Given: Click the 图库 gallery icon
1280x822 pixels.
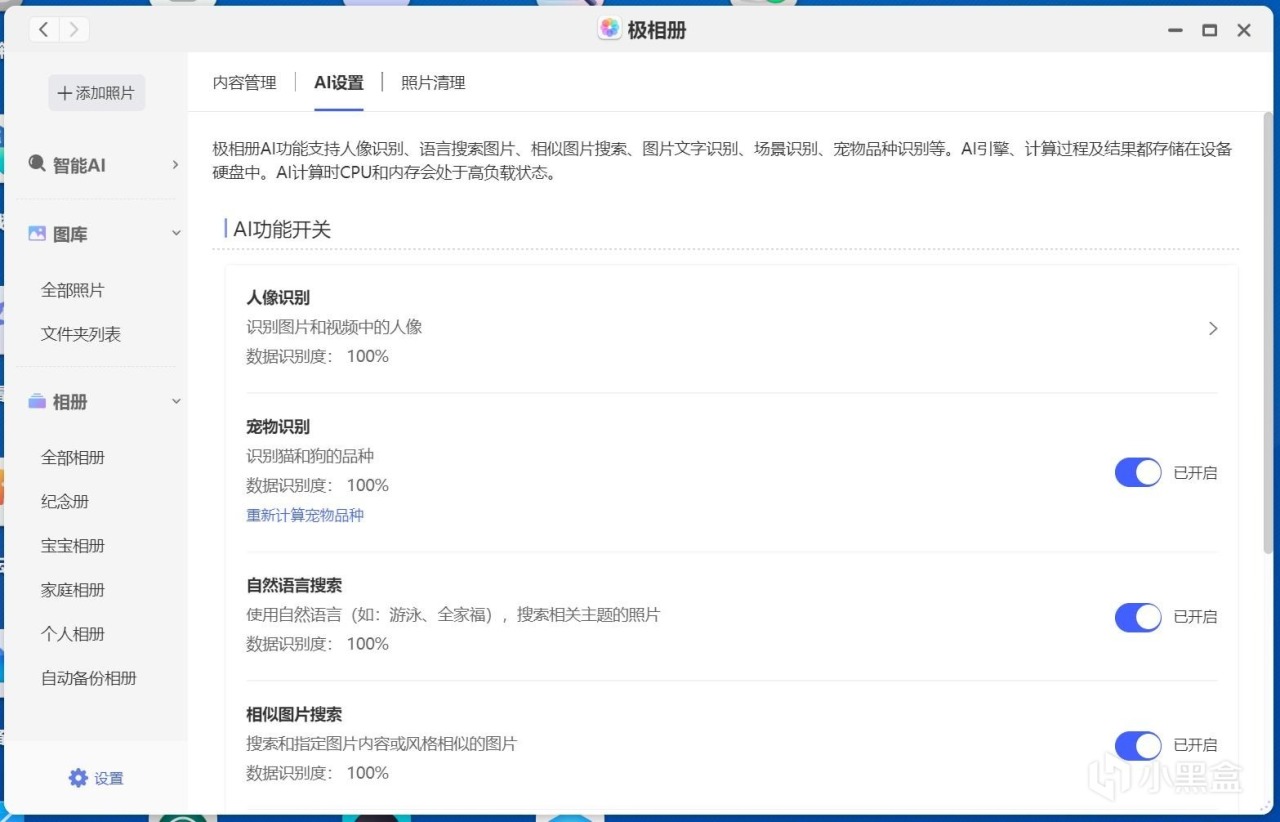Looking at the screenshot, I should pos(37,233).
